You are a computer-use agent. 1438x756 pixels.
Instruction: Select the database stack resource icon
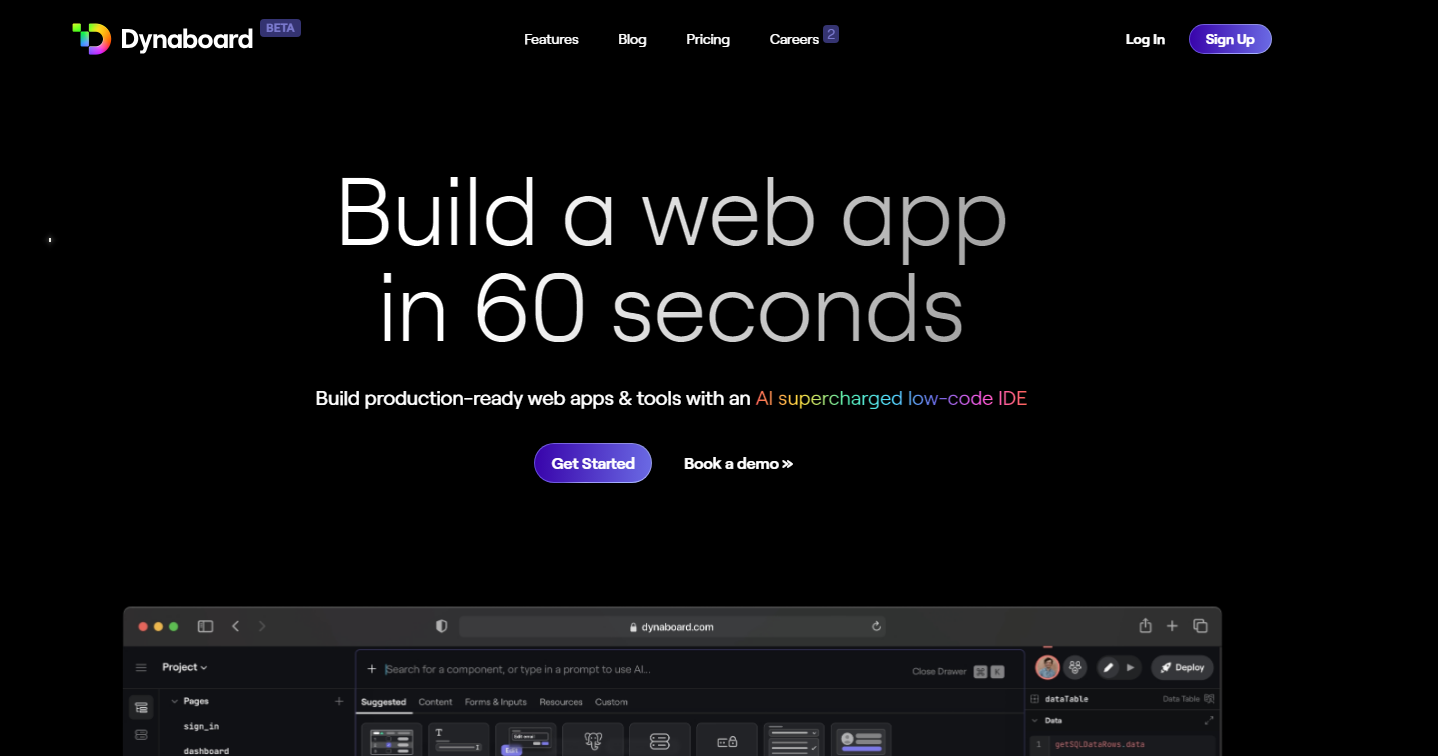point(659,739)
